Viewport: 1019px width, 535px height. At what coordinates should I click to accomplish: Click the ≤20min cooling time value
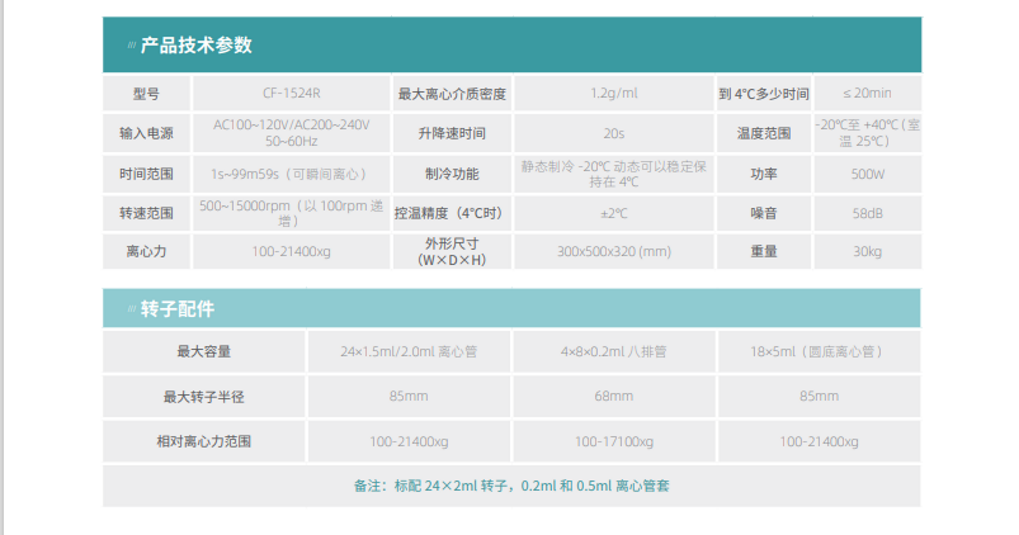[x=866, y=94]
